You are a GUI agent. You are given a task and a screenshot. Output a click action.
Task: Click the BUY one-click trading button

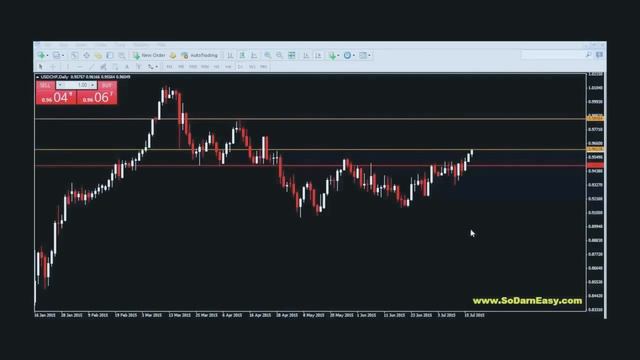(x=107, y=85)
